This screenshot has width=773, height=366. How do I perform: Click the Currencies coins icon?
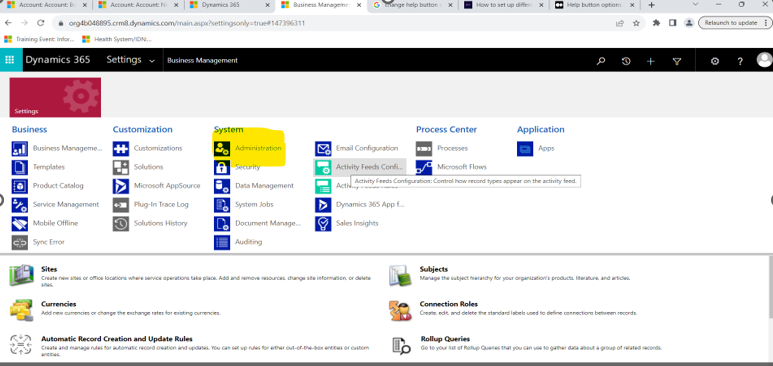point(21,310)
